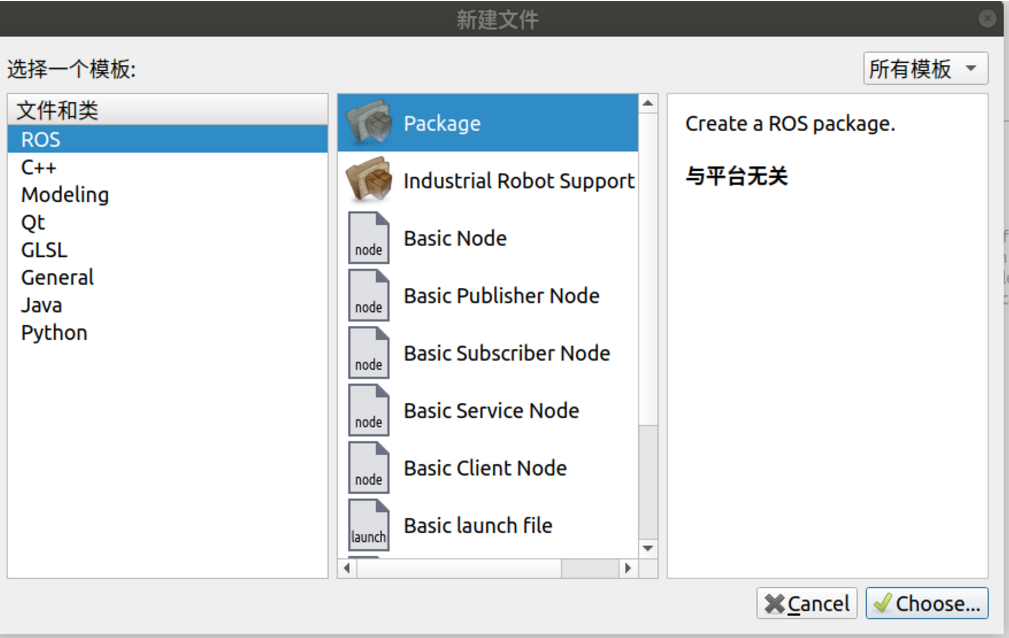This screenshot has height=638, width=1009.
Task: Open the 所有模板 filter dropdown
Action: tap(925, 68)
